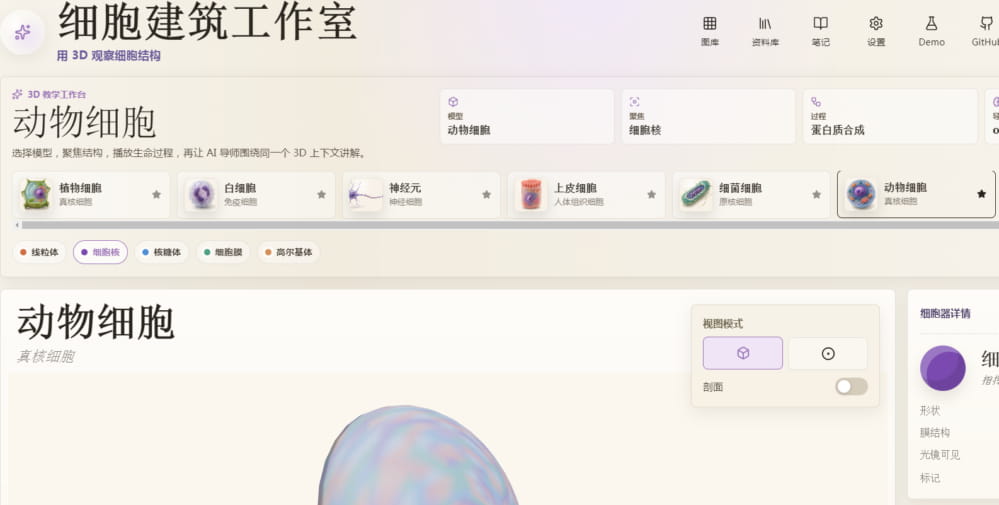Open the 模型 动物细胞 summary card

coord(526,116)
